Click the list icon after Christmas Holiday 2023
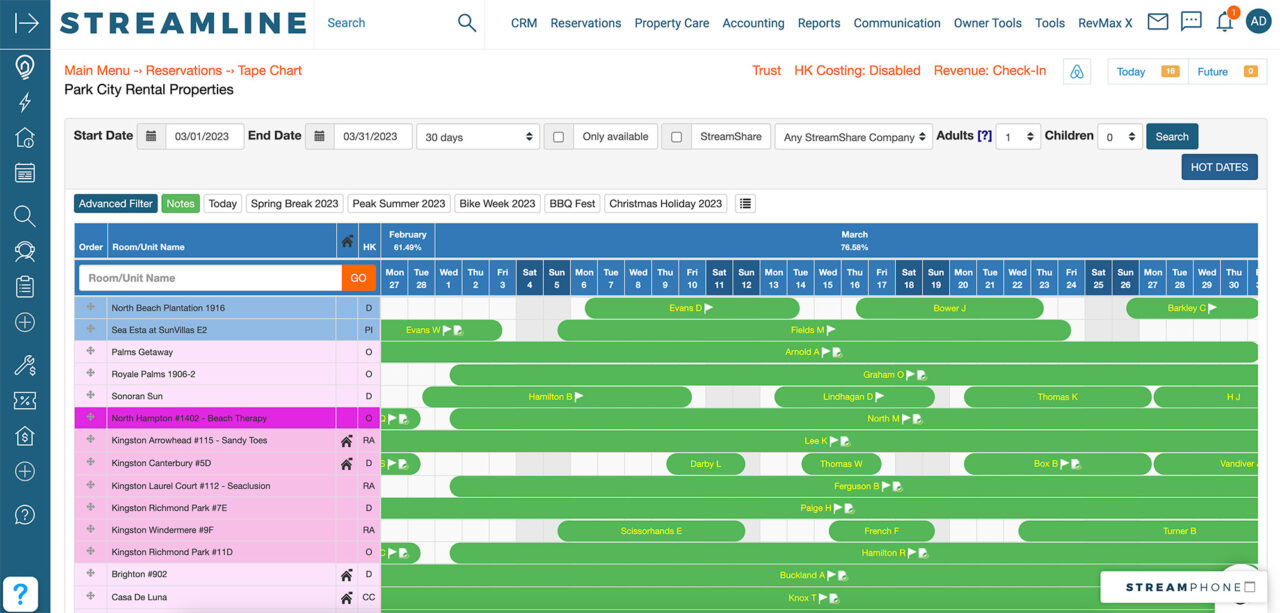The image size is (1280, 613). pos(745,203)
